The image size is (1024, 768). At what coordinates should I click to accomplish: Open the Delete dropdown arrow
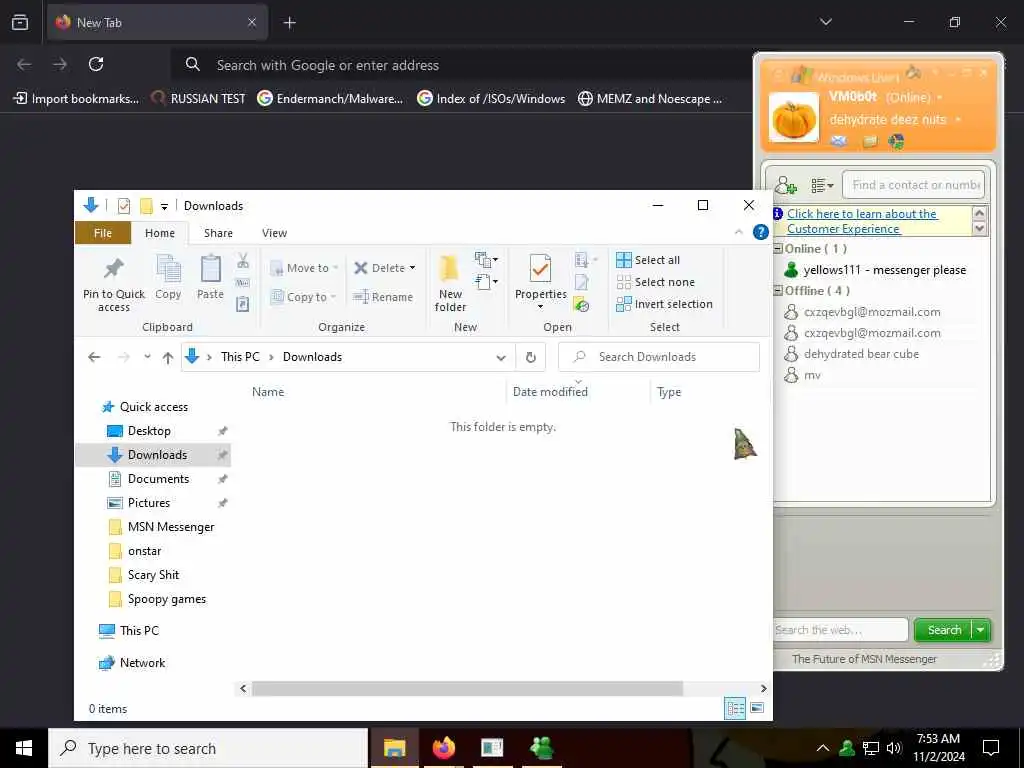click(412, 268)
